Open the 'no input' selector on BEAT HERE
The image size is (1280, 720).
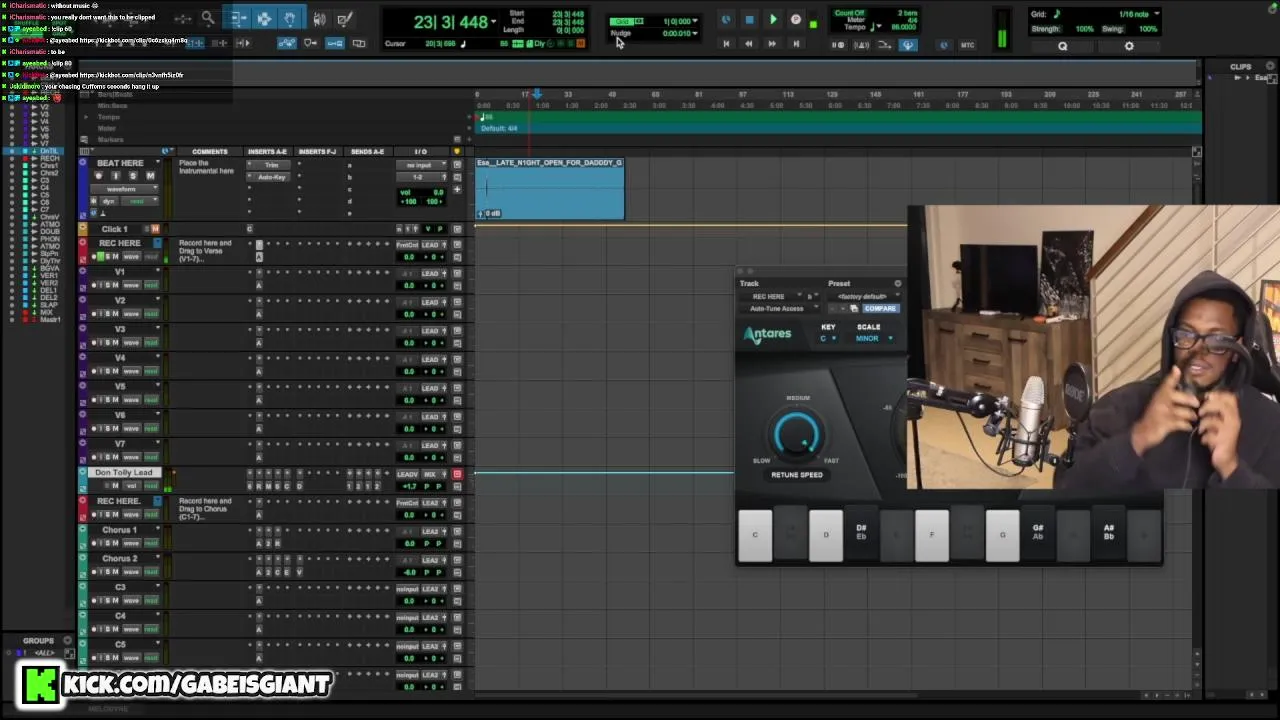420,165
